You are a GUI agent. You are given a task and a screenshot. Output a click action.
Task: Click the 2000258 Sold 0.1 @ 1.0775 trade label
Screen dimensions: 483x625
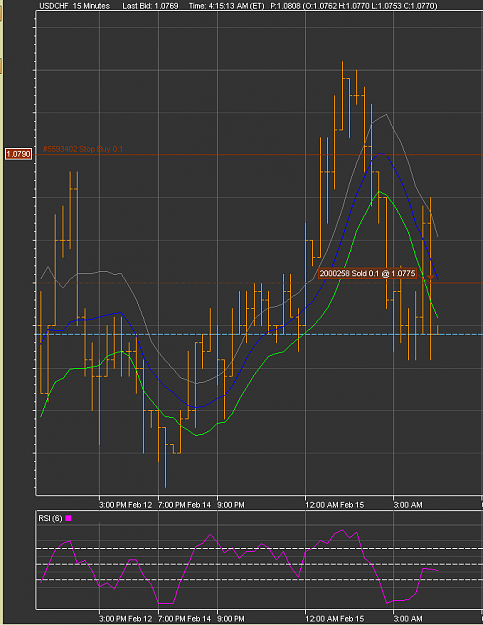coord(367,273)
